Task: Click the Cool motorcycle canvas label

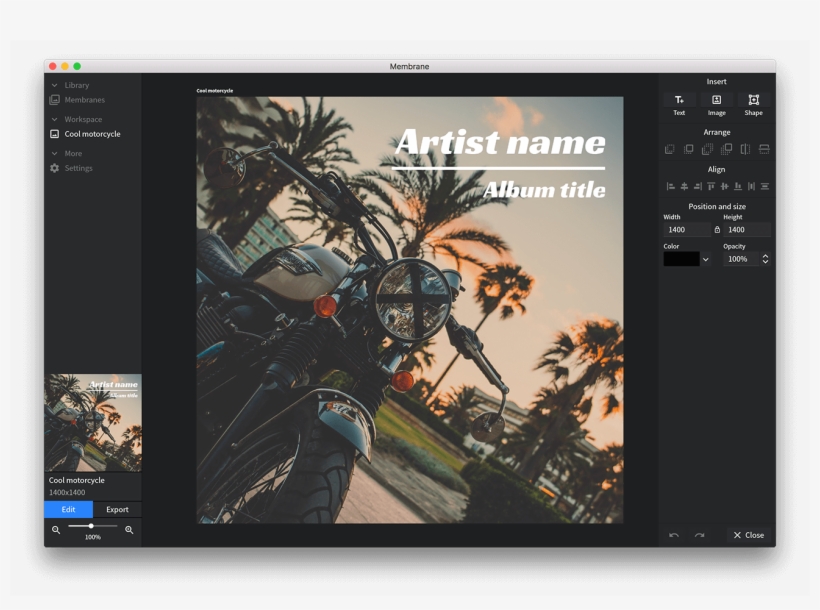Action: point(214,91)
